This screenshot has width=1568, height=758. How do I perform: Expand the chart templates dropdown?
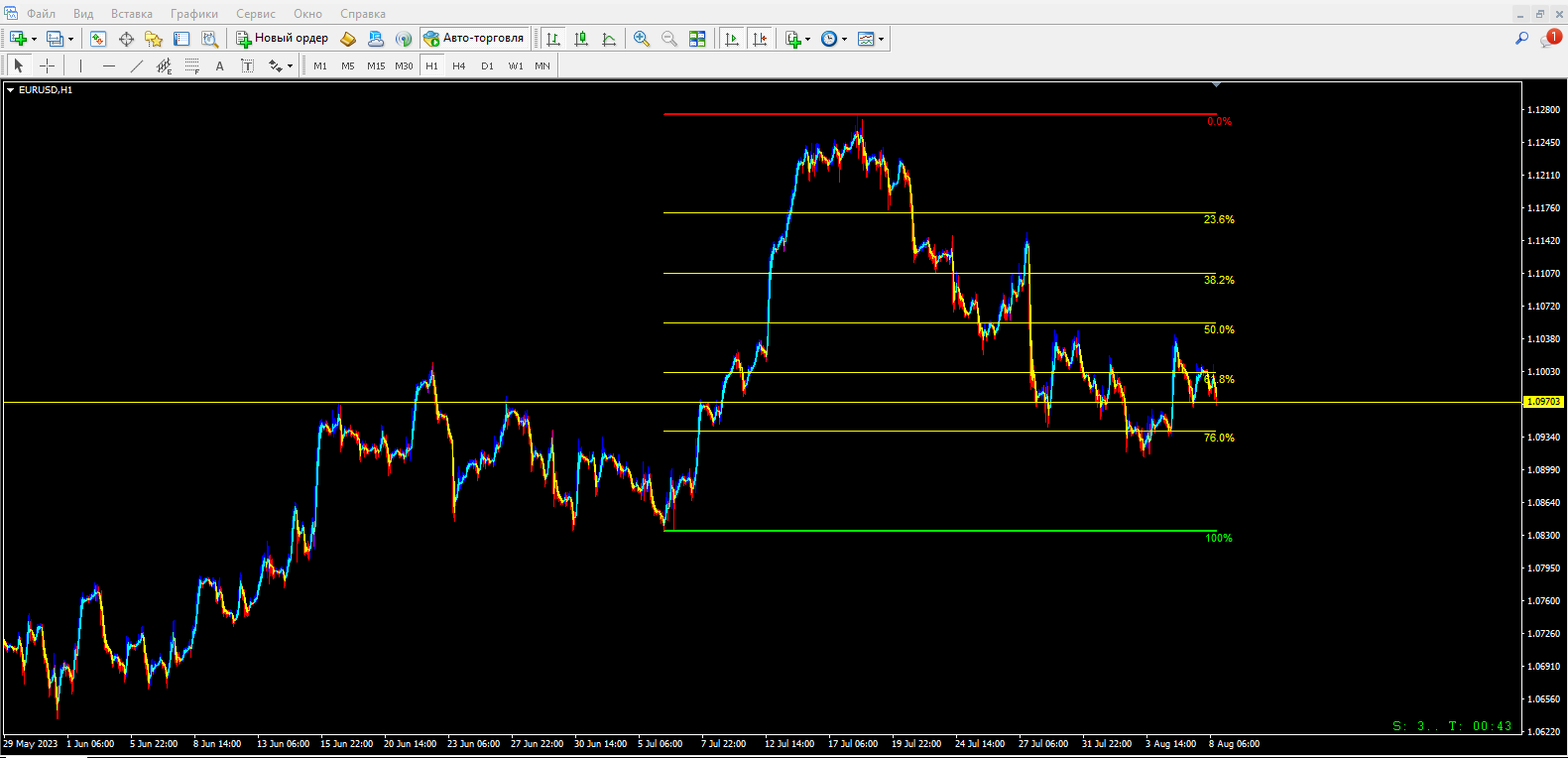(881, 40)
